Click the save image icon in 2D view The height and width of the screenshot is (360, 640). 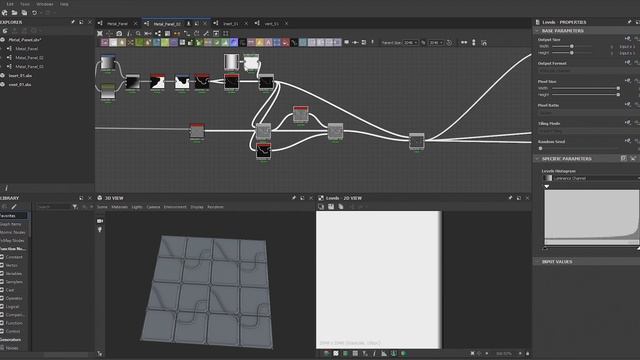pos(331,207)
